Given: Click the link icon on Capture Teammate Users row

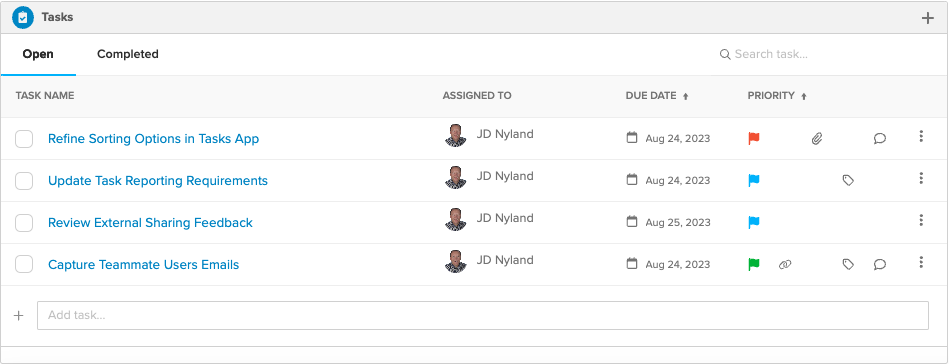Looking at the screenshot, I should pos(785,264).
